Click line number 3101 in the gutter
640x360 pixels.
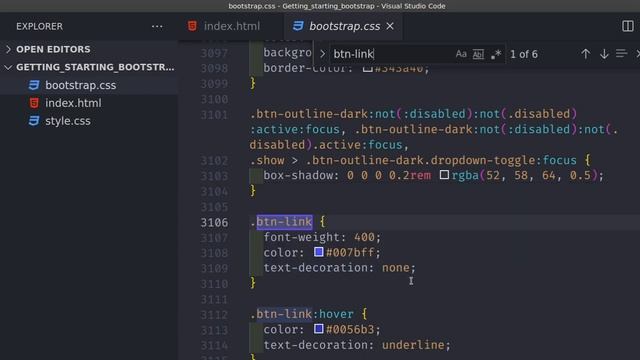(214, 115)
